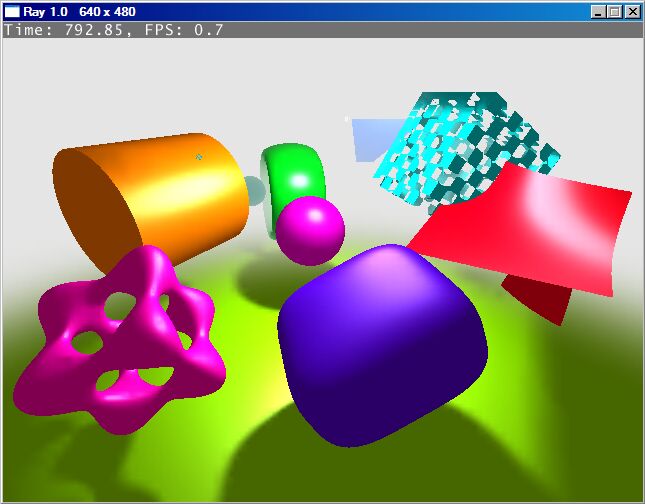Minimize the Ray 1.0 window
Viewport: 645px width, 504px height.
(598, 12)
